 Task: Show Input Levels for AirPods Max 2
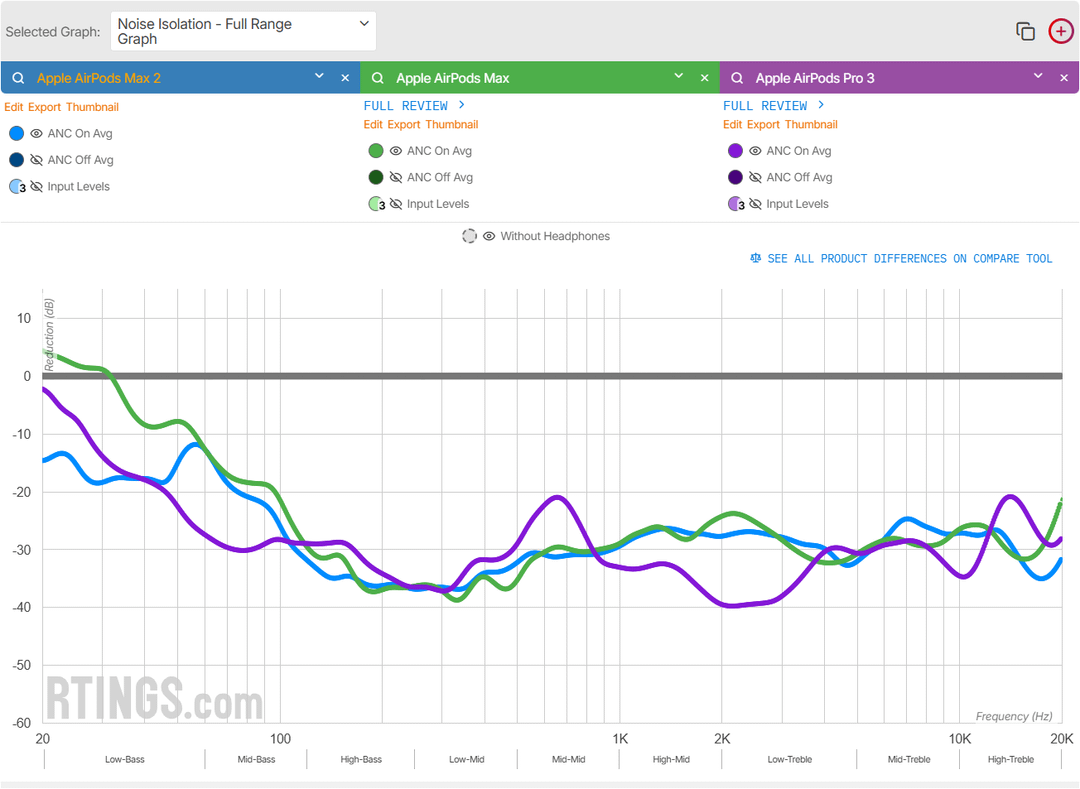[x=37, y=187]
